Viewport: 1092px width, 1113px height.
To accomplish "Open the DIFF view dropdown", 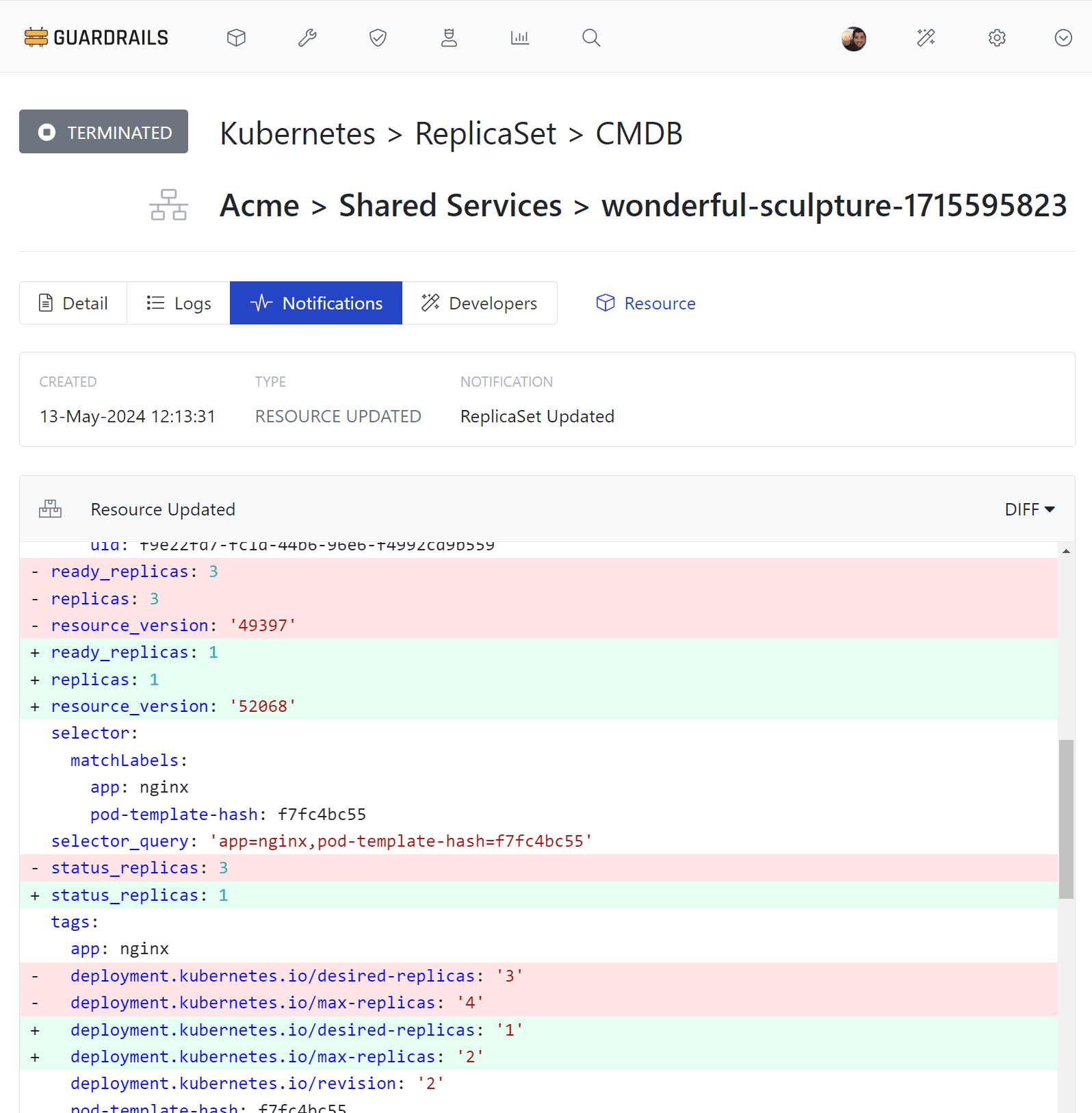I will point(1030,509).
